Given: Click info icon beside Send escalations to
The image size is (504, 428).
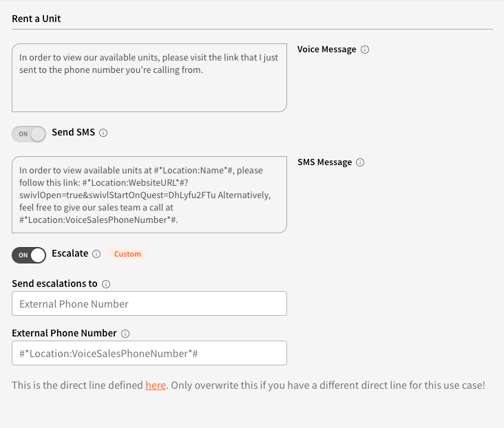Looking at the screenshot, I should pyautogui.click(x=106, y=284).
